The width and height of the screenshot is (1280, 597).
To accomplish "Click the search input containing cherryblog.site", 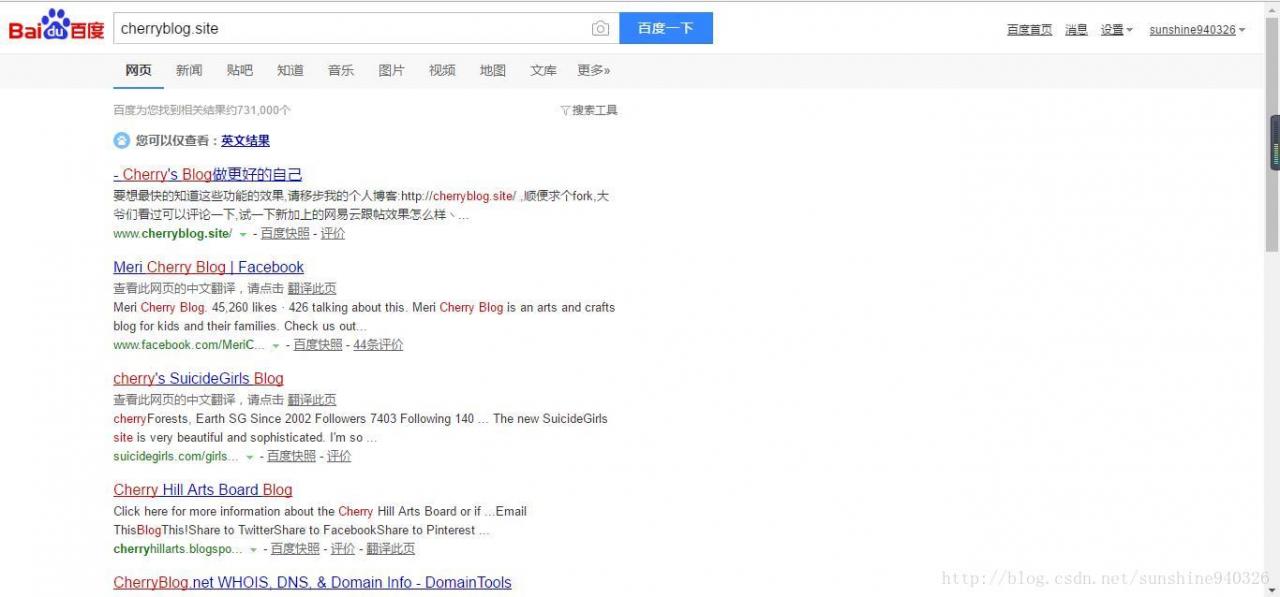I will pyautogui.click(x=350, y=28).
